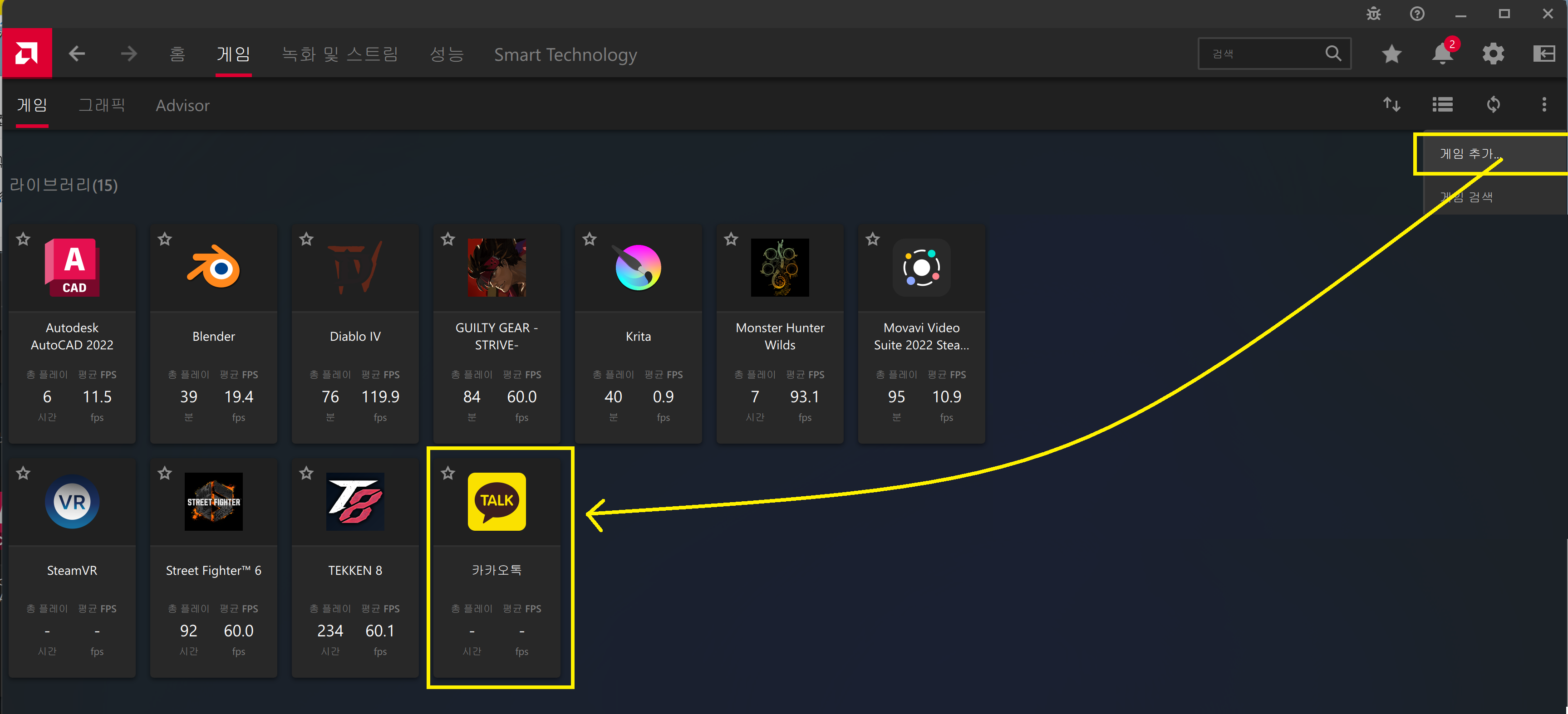Select the 게임 추가 menu entry
1568x714 pixels.
click(x=1469, y=153)
